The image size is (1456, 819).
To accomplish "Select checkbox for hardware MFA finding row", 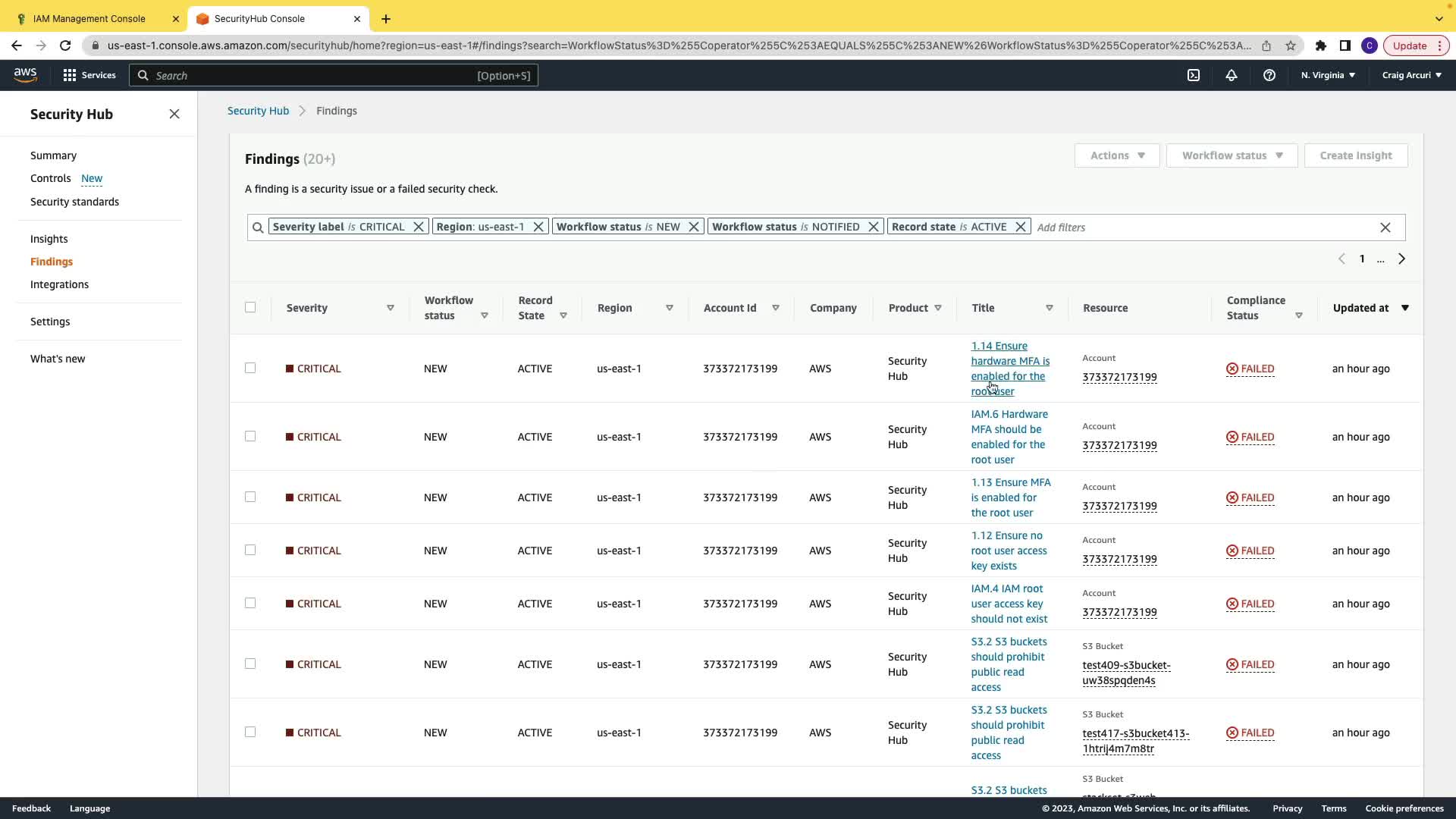I will coord(250,368).
